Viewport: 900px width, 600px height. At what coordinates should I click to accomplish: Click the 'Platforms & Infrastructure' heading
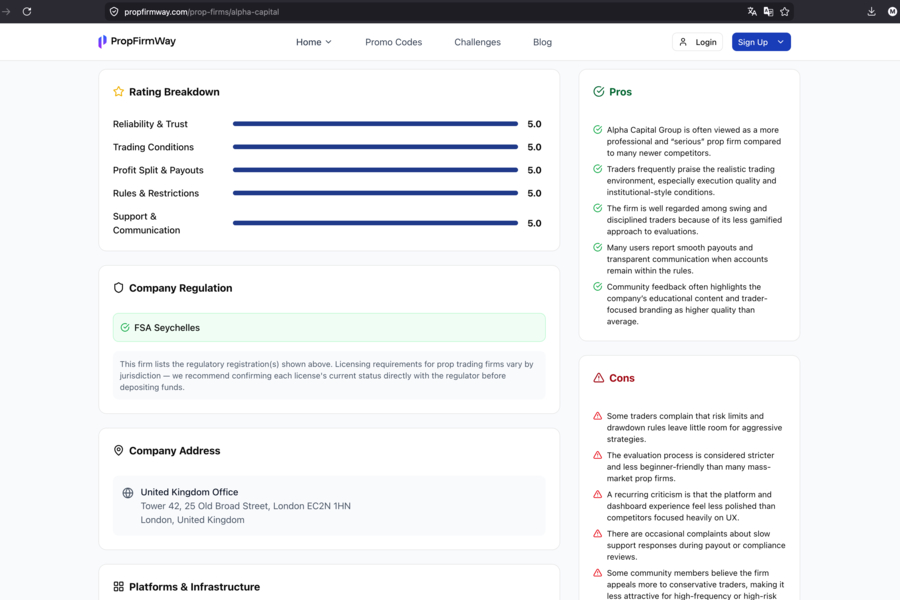[194, 586]
